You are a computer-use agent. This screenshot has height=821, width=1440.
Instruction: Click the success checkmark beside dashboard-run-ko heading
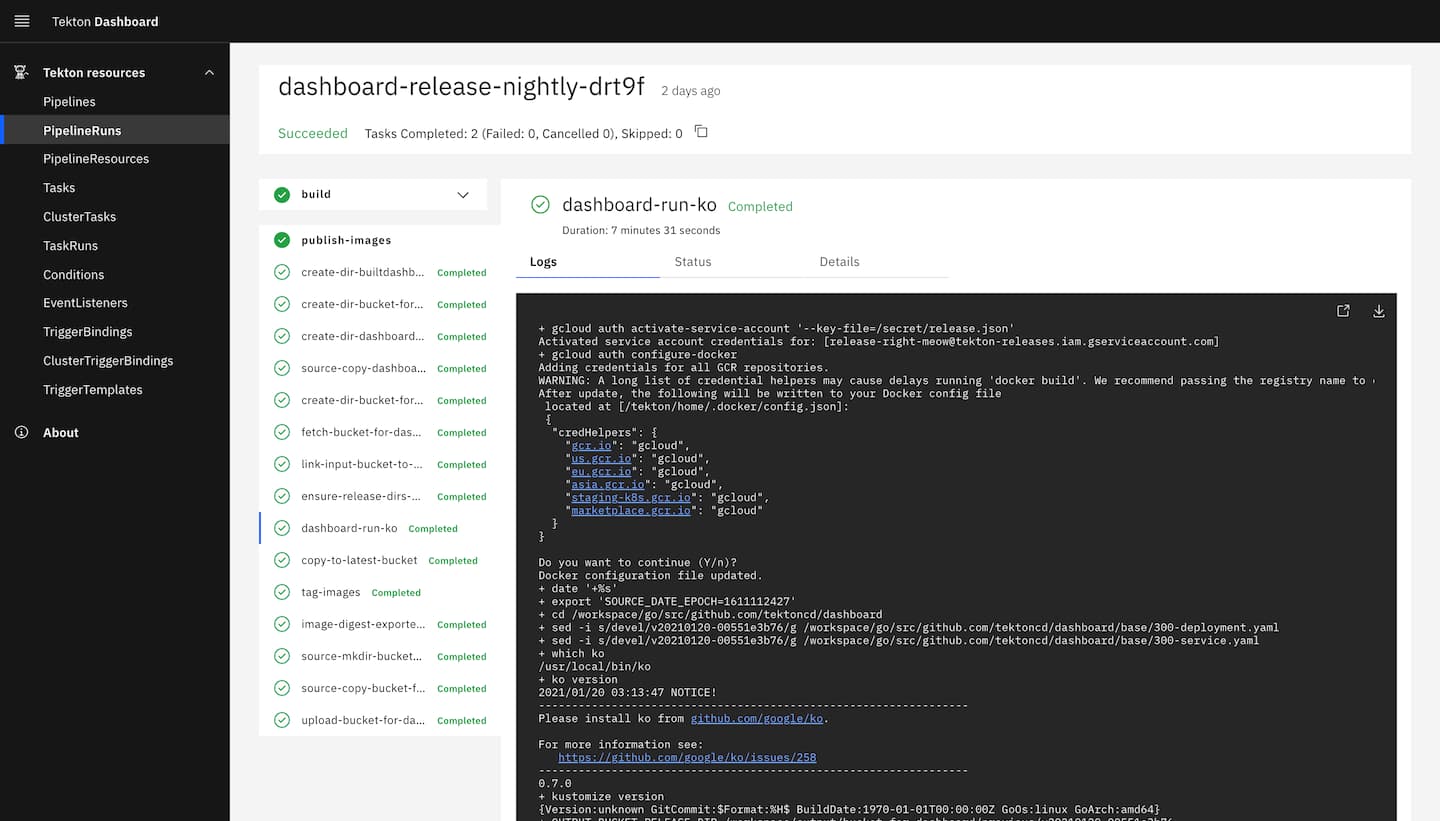(x=540, y=204)
